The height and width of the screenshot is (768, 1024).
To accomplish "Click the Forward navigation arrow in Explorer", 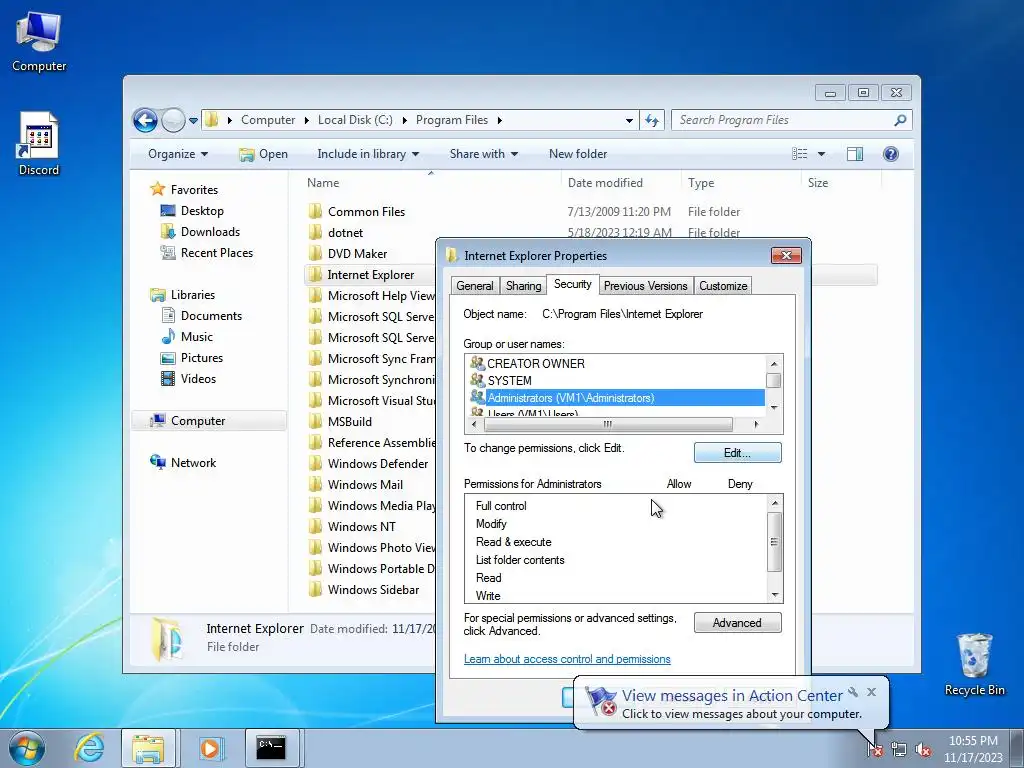I will [173, 120].
